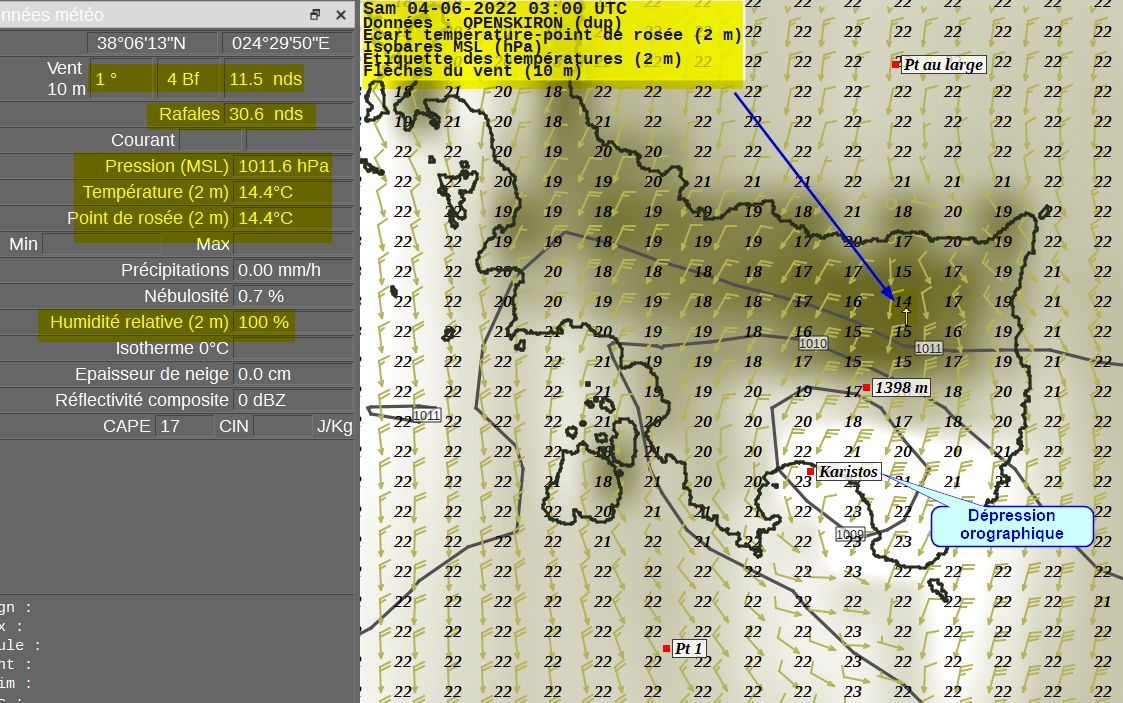The width and height of the screenshot is (1123, 703).
Task: Select the Pt 1 red point marker
Action: [x=666, y=648]
